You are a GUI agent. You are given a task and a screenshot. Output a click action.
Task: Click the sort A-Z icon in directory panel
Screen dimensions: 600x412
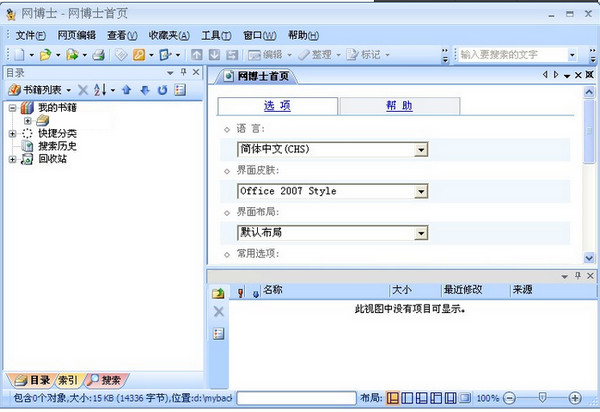click(102, 90)
